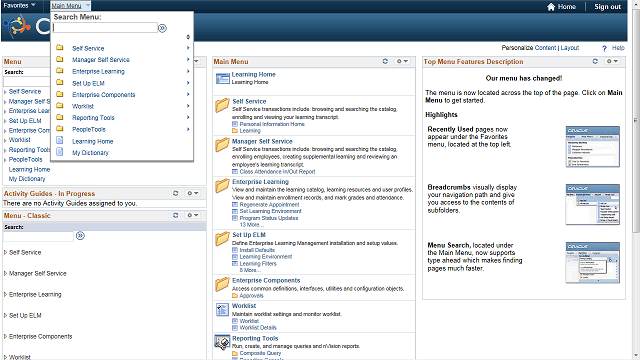Open Class Attendance In/Out Report link
This screenshot has height=360, width=640.
coord(277,172)
